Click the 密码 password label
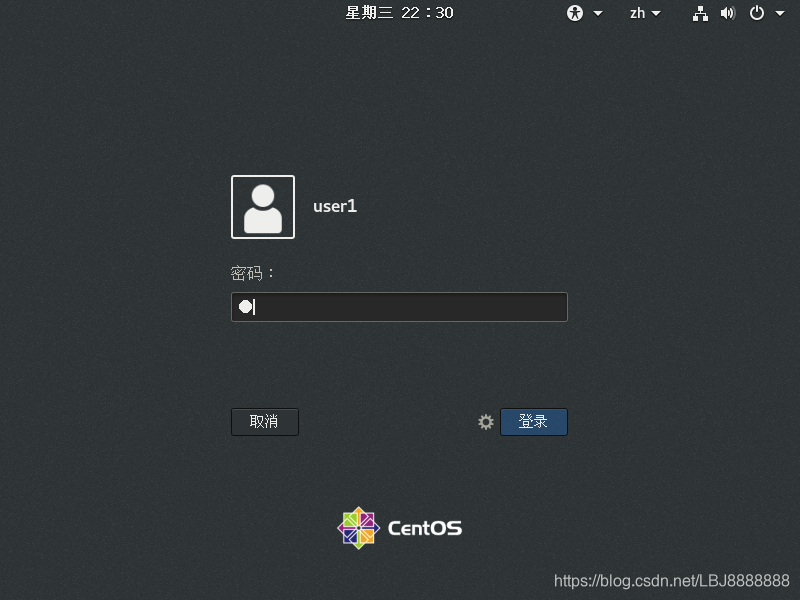Viewport: 800px width, 600px height. click(252, 273)
